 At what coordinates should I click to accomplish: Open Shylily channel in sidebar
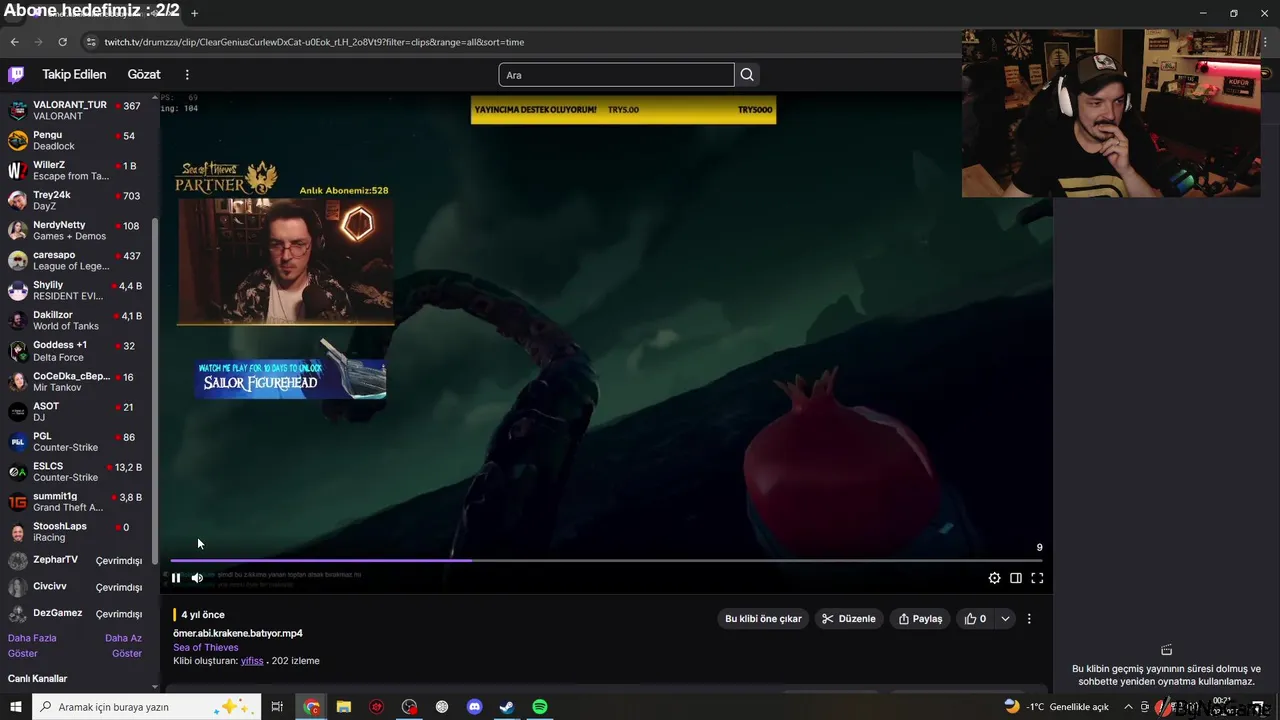pos(78,290)
